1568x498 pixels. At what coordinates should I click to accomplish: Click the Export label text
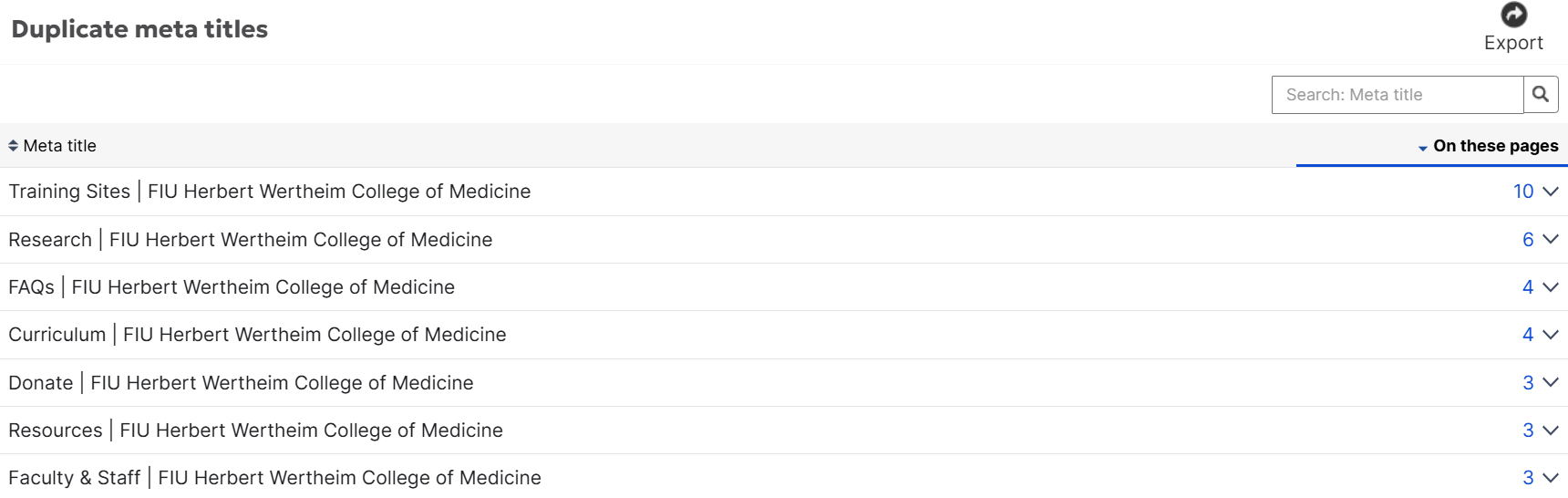click(1513, 43)
